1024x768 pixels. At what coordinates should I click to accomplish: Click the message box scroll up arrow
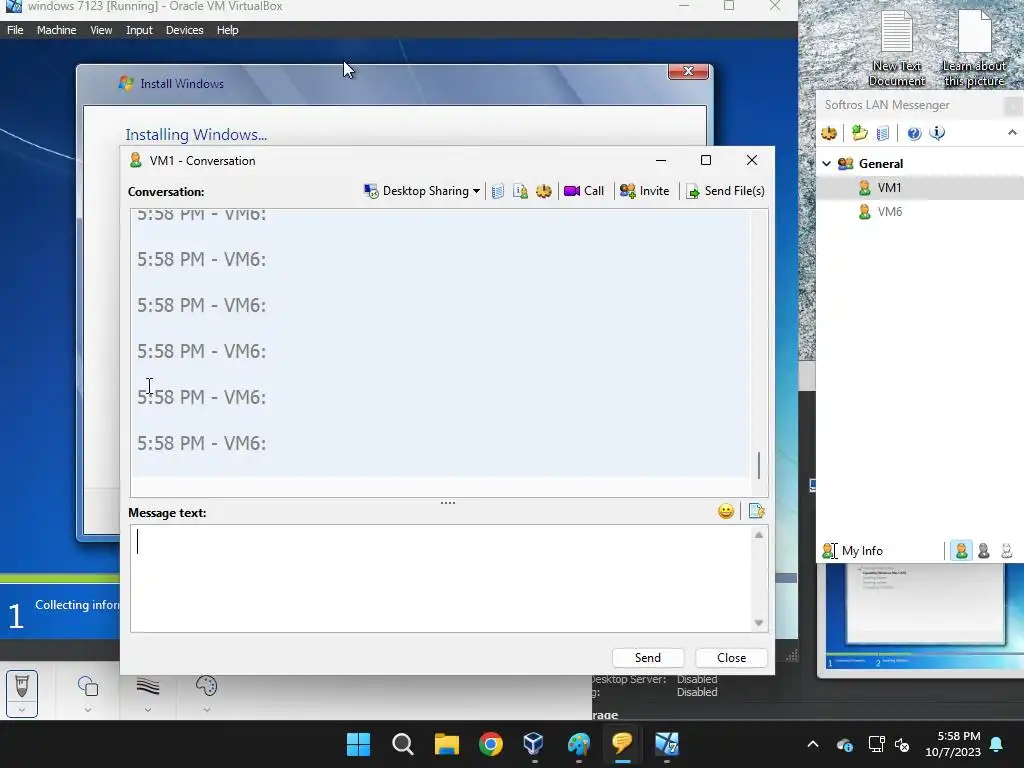click(x=759, y=535)
